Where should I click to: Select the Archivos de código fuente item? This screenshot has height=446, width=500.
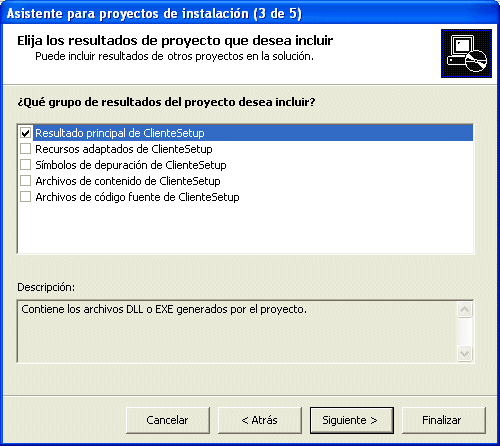pyautogui.click(x=137, y=197)
